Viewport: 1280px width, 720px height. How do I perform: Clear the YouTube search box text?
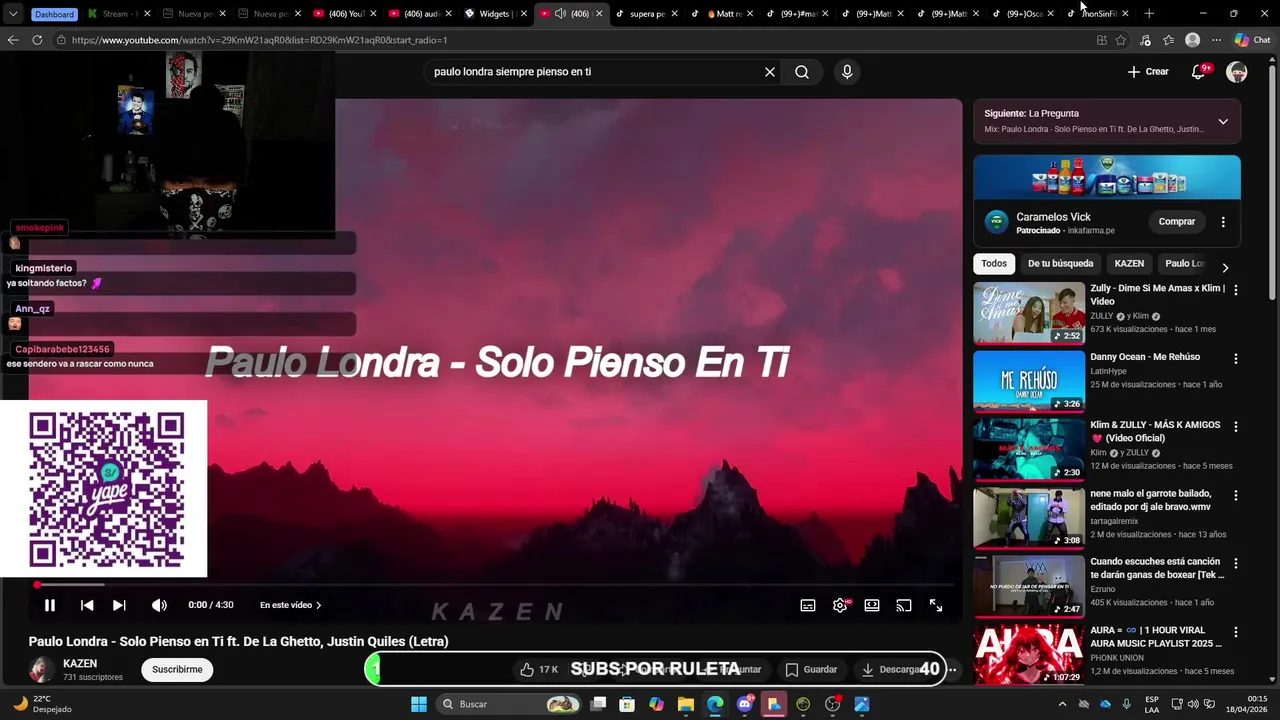(770, 72)
